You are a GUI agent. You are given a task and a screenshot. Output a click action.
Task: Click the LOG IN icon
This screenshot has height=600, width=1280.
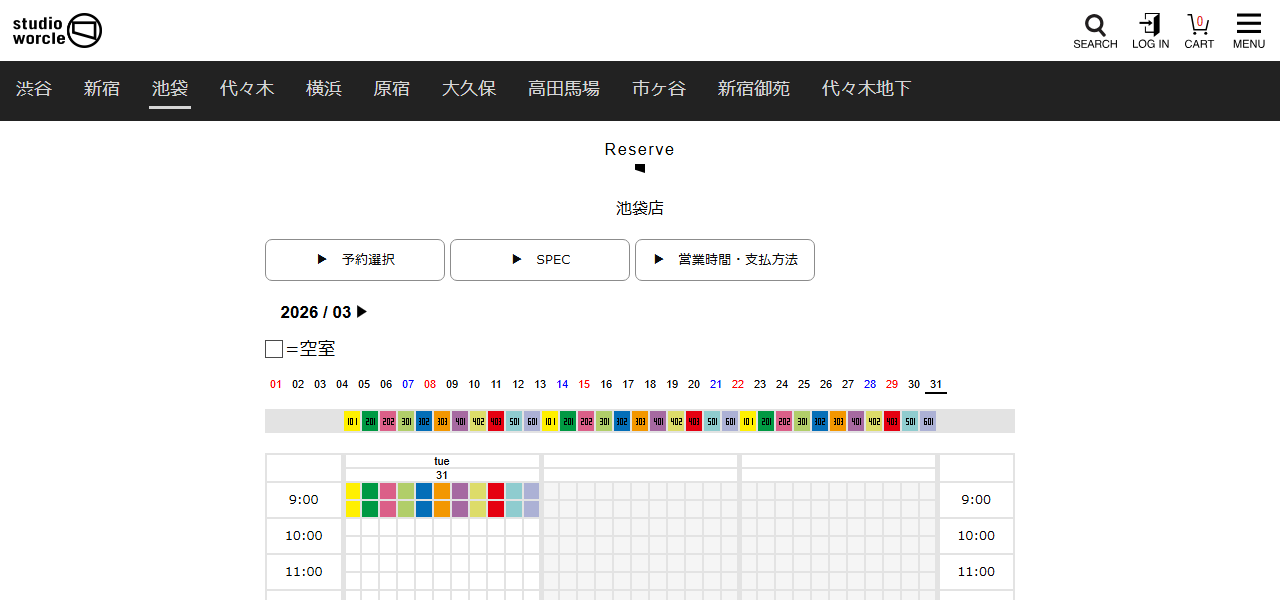click(1150, 24)
